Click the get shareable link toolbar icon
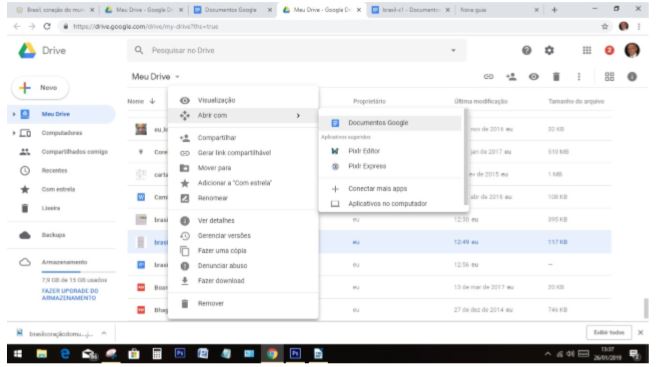The height and width of the screenshot is (367, 658). [488, 77]
